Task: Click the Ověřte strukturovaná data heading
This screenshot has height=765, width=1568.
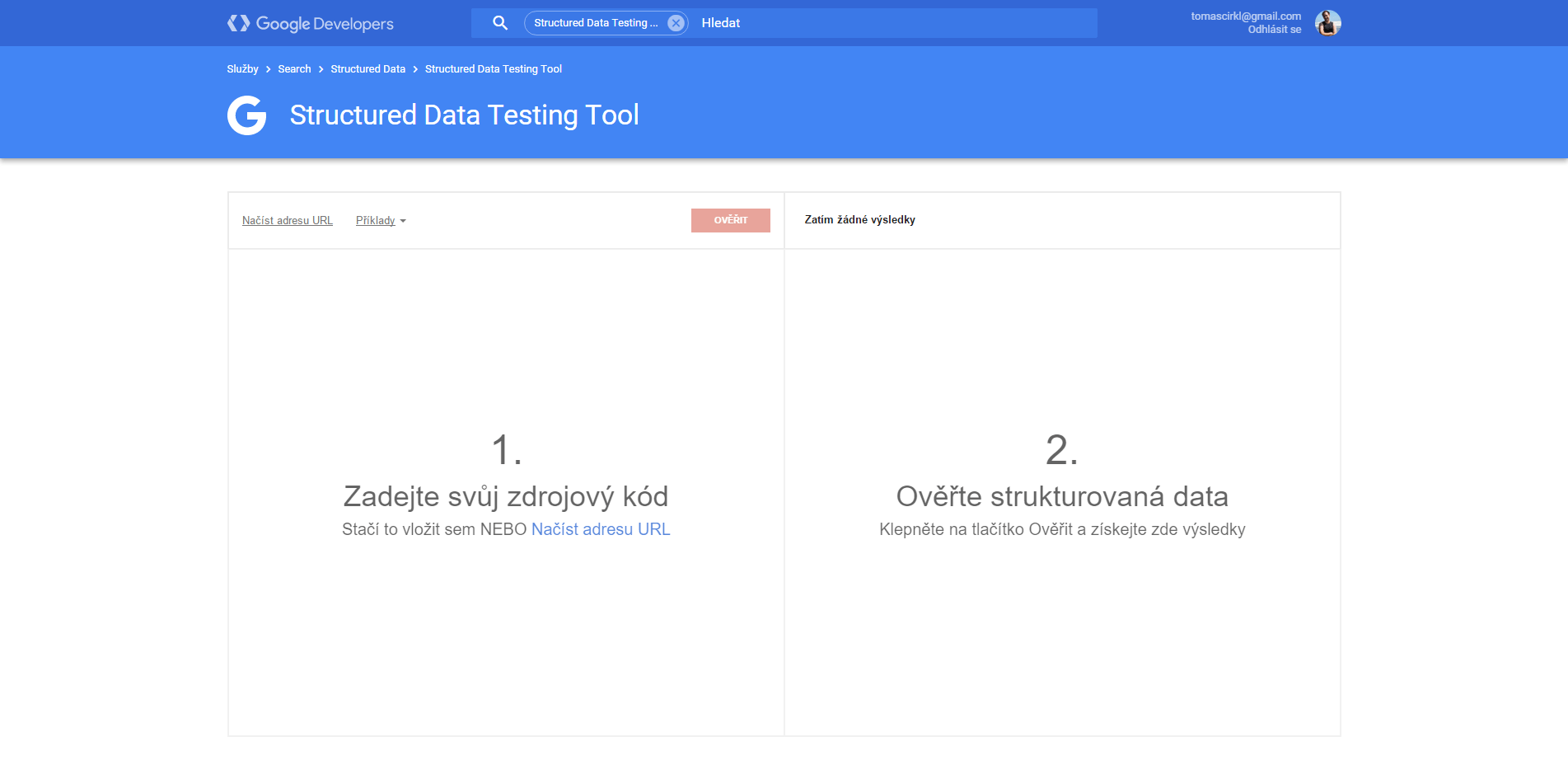Action: [x=1062, y=496]
